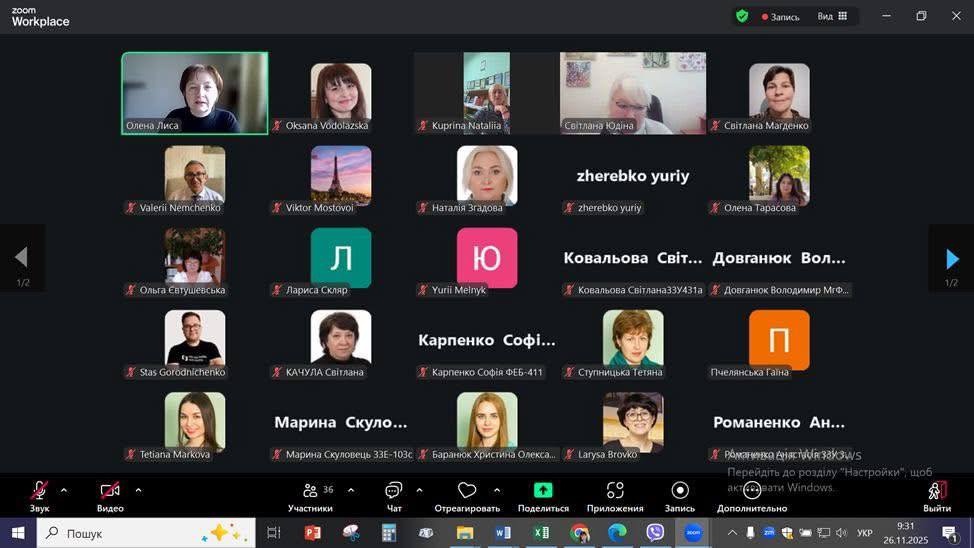Click the green encryption shield icon

[741, 16]
